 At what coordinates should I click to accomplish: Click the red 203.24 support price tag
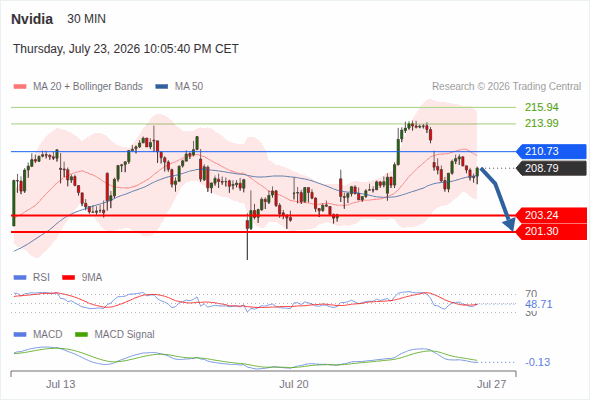pyautogui.click(x=551, y=215)
